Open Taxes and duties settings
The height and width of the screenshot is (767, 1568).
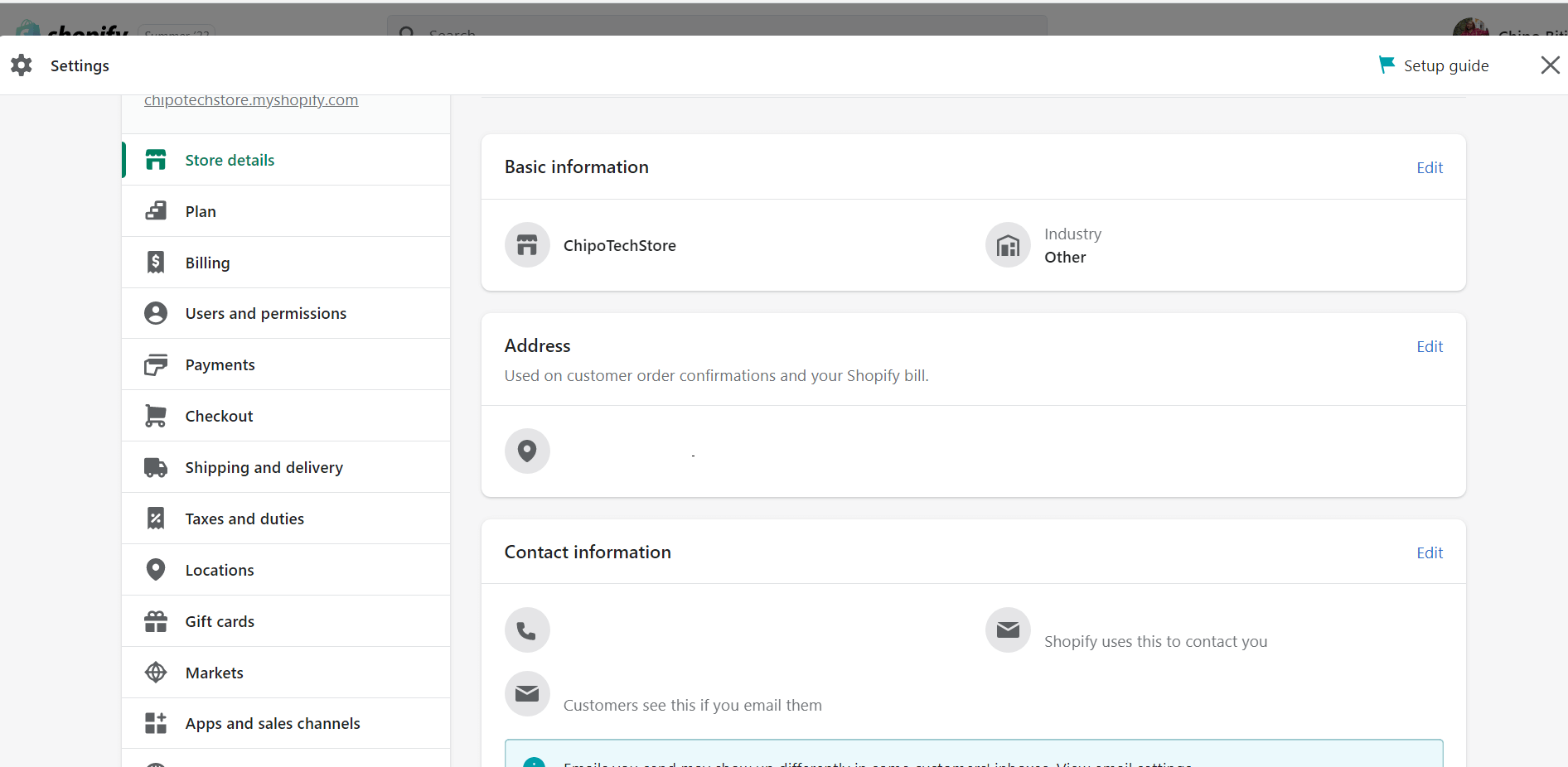pos(286,519)
